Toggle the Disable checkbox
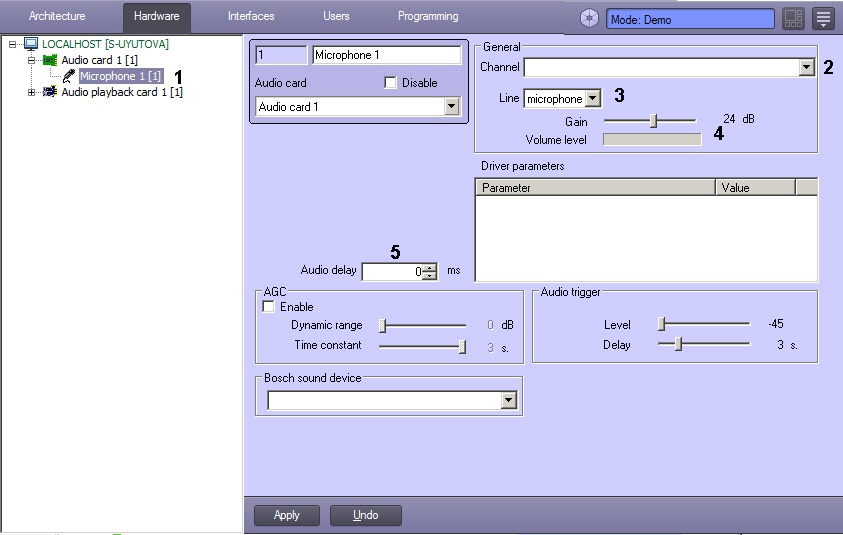Viewport: 843px width, 535px height. [390, 83]
